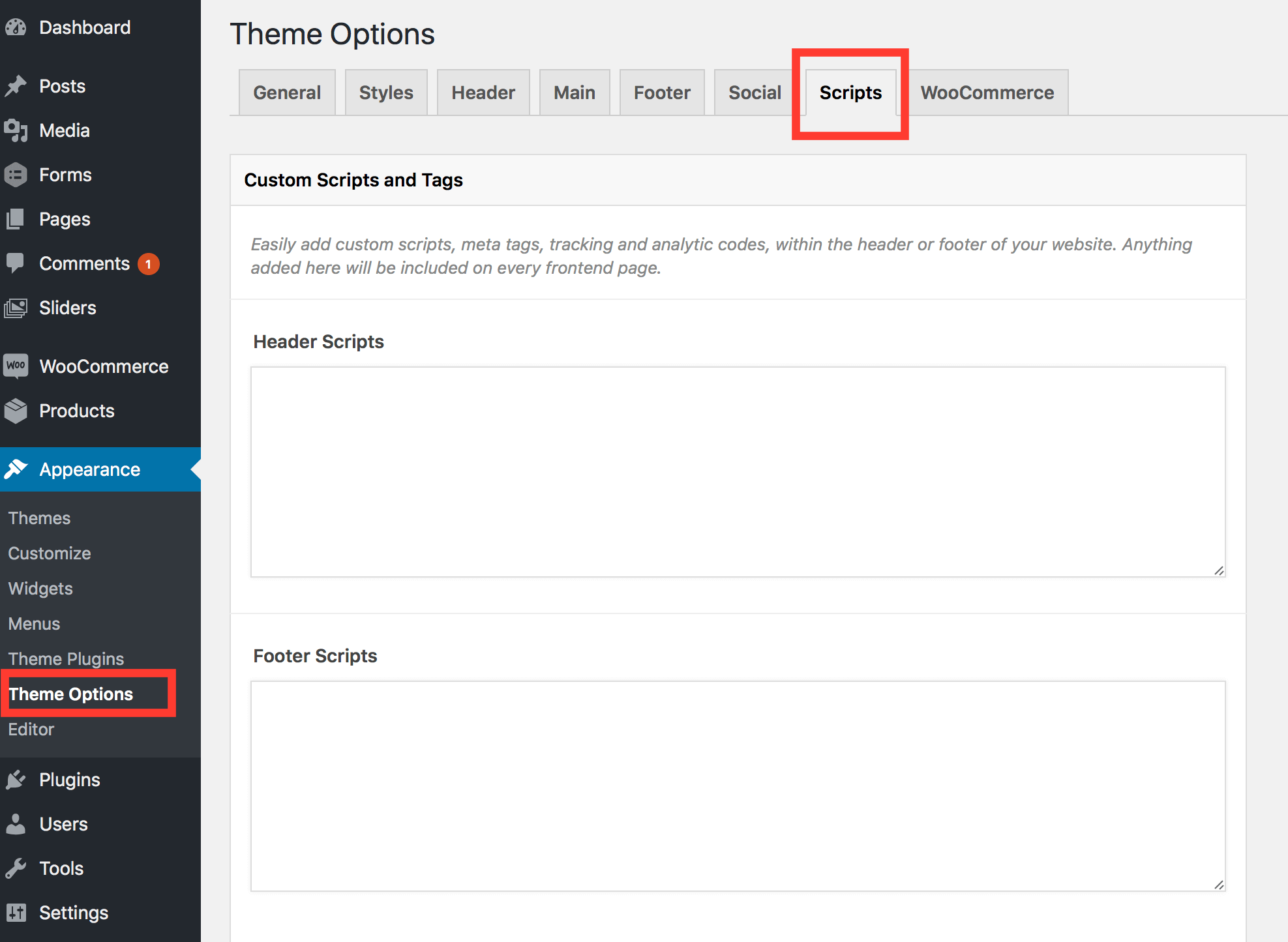The width and height of the screenshot is (1288, 942).
Task: Click the Users person icon
Action: coord(16,824)
